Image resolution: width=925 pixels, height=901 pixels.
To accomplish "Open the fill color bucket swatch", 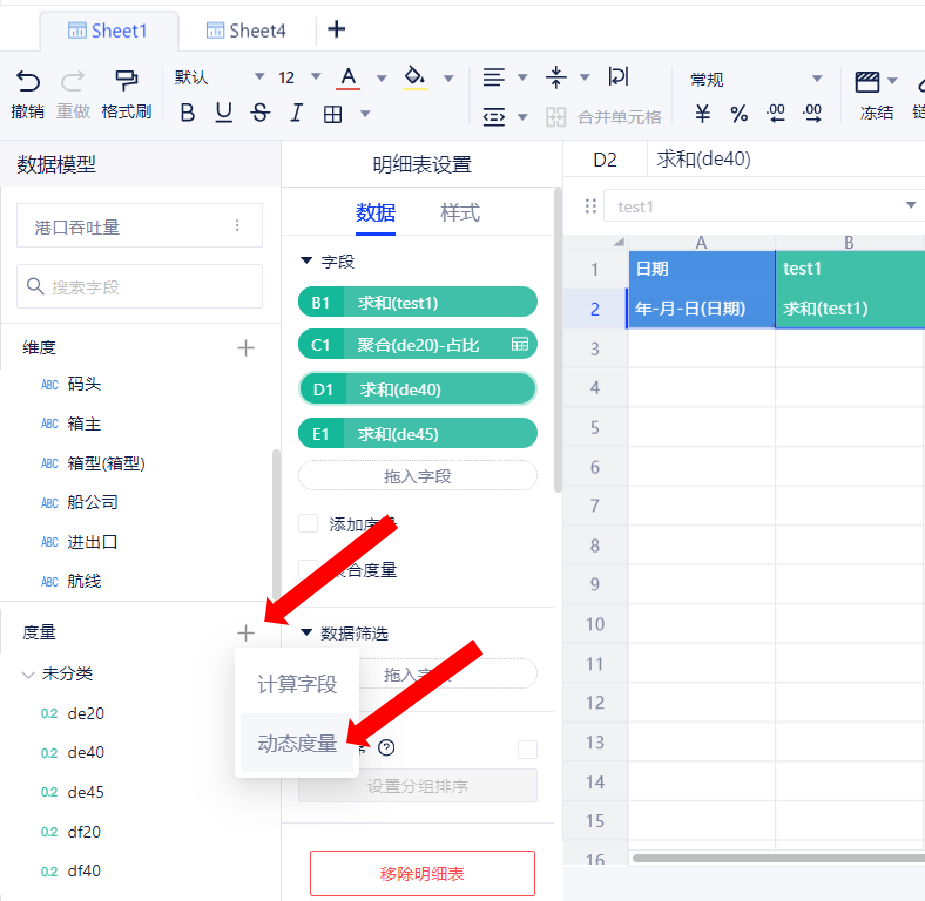I will point(415,78).
